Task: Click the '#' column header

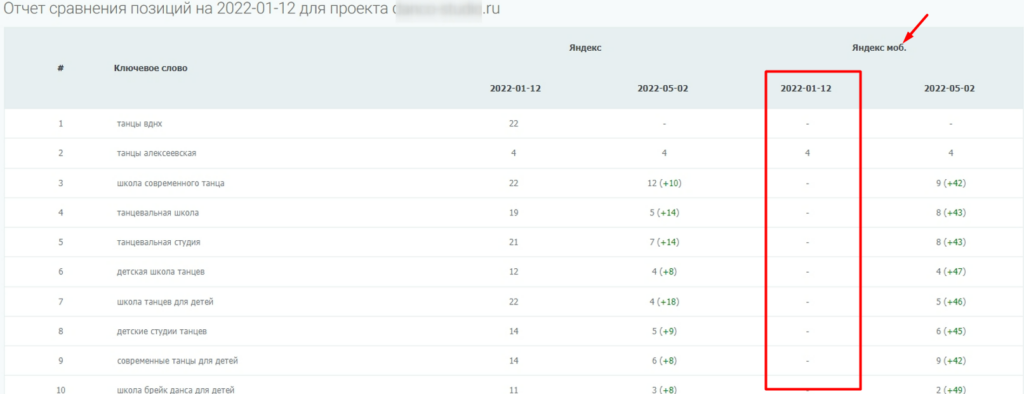Action: tap(60, 68)
